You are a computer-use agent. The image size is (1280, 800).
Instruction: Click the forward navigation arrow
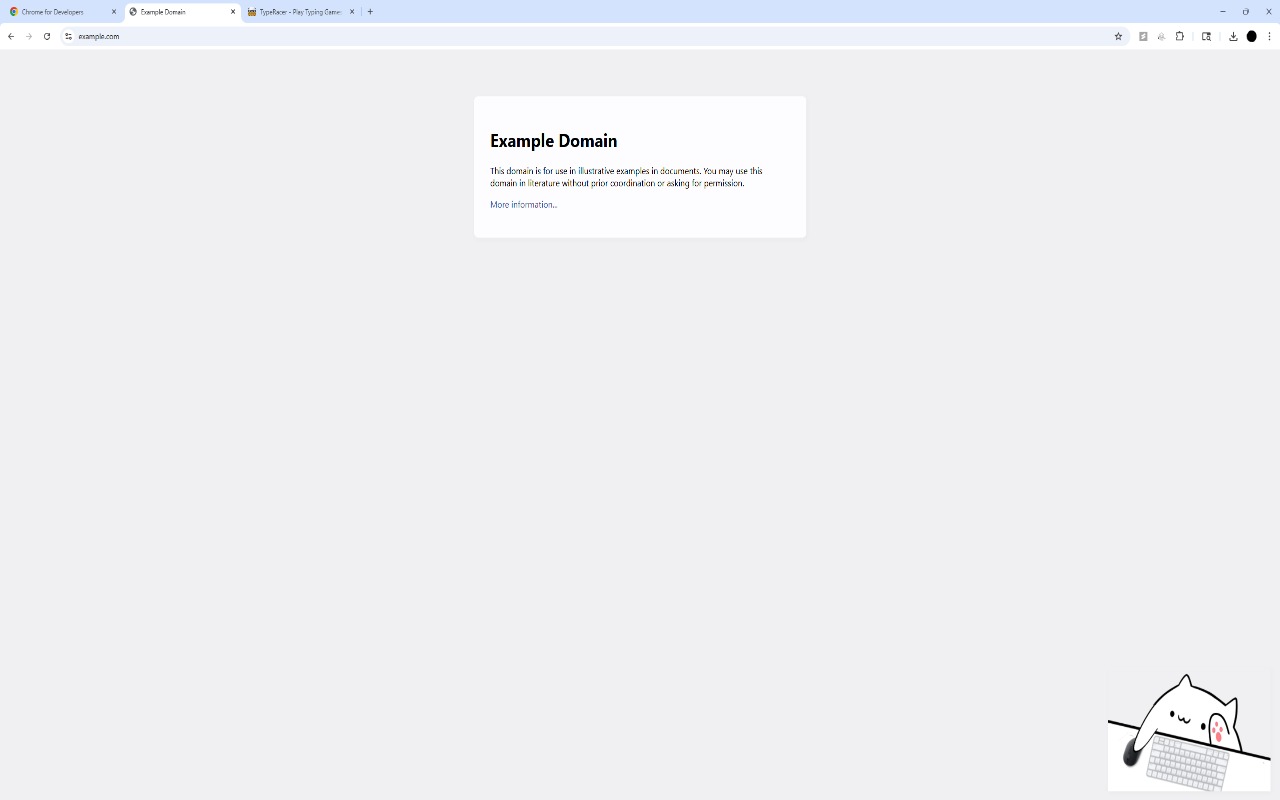[29, 36]
